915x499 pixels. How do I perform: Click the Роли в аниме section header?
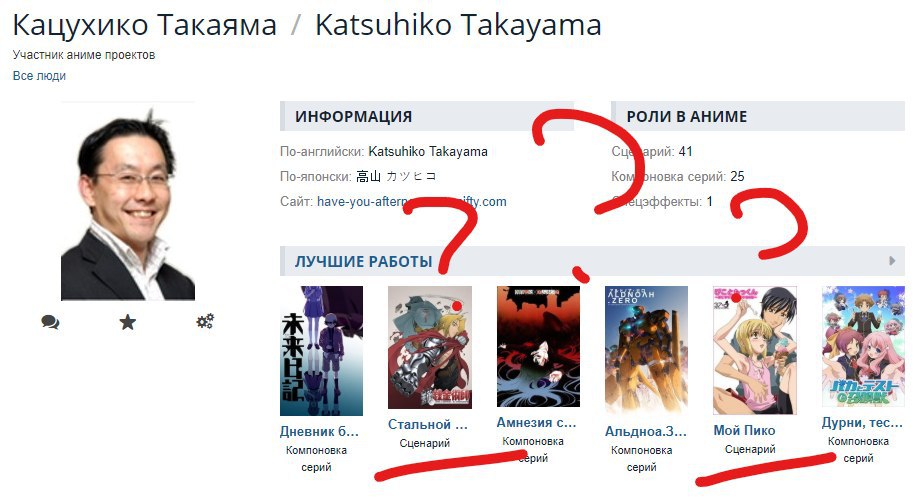pos(757,116)
